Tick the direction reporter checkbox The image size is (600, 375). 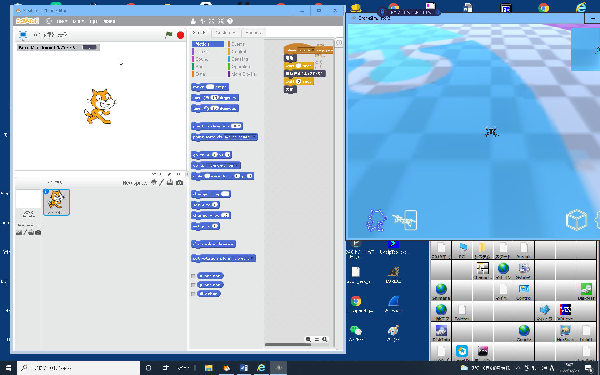coord(193,294)
